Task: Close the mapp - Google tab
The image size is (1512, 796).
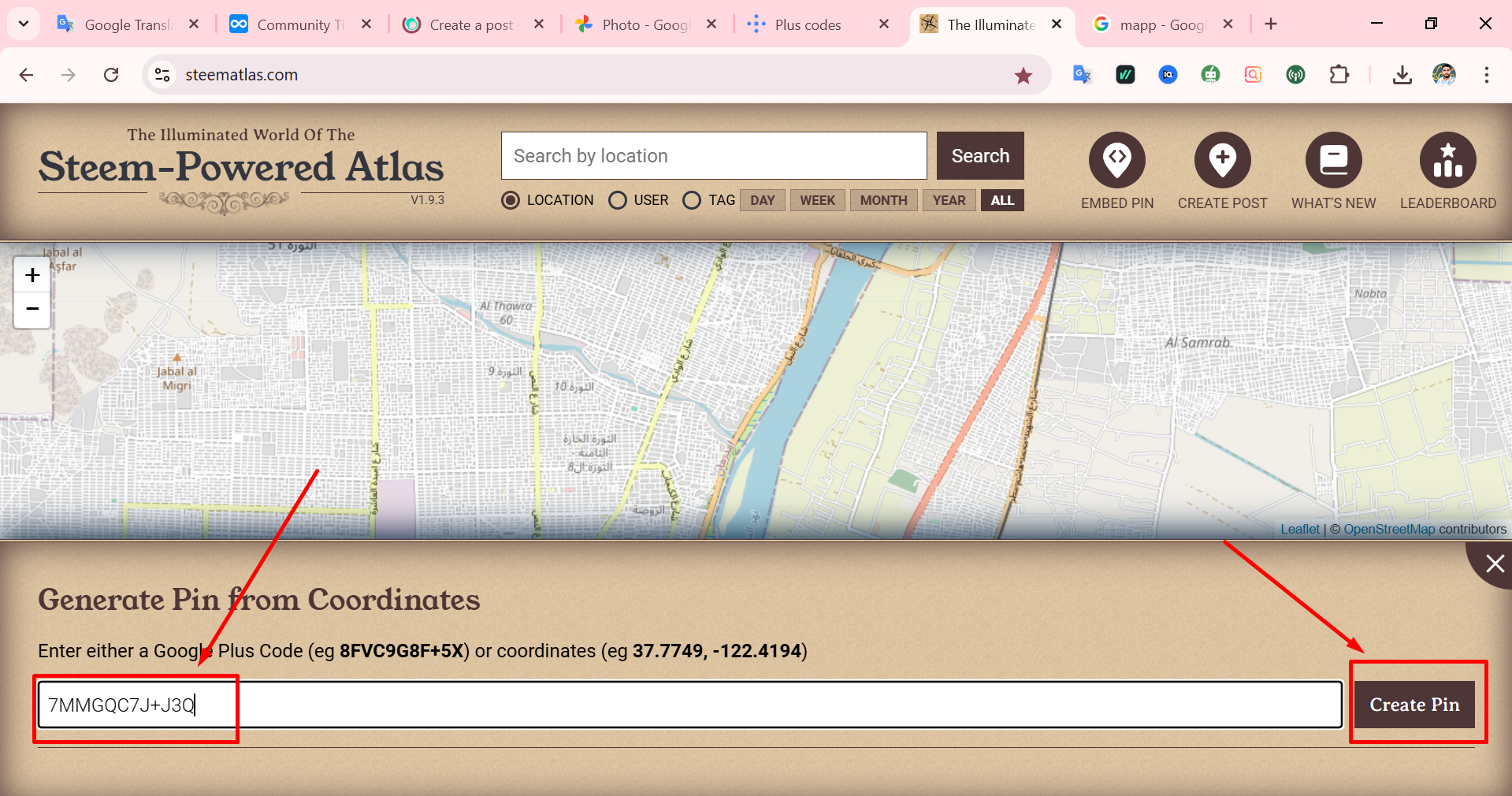Action: [x=1228, y=24]
